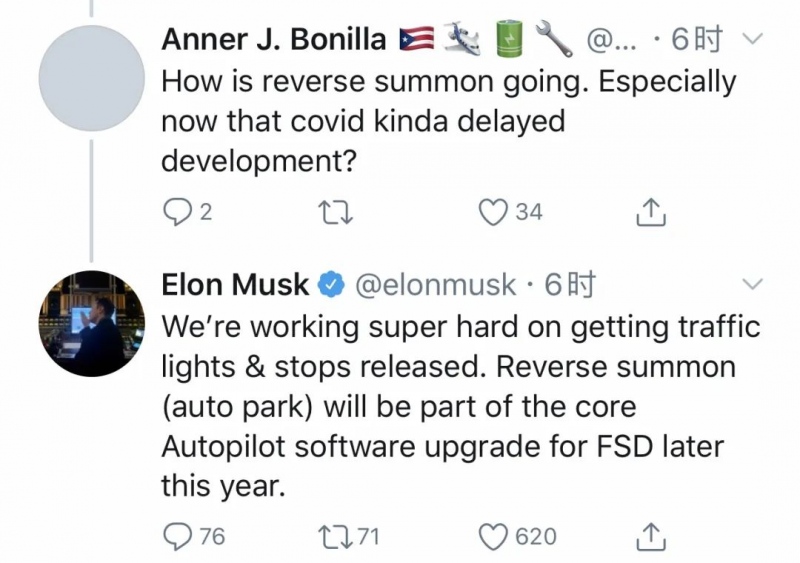Reply to Elon Musk's tweet
This screenshot has width=800, height=563.
coord(177,536)
